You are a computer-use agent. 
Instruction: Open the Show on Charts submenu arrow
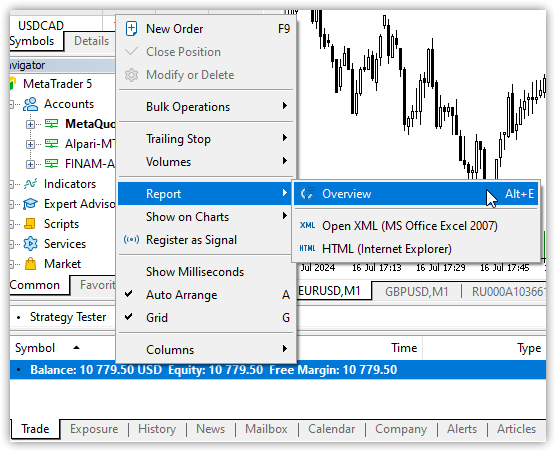pyautogui.click(x=285, y=216)
